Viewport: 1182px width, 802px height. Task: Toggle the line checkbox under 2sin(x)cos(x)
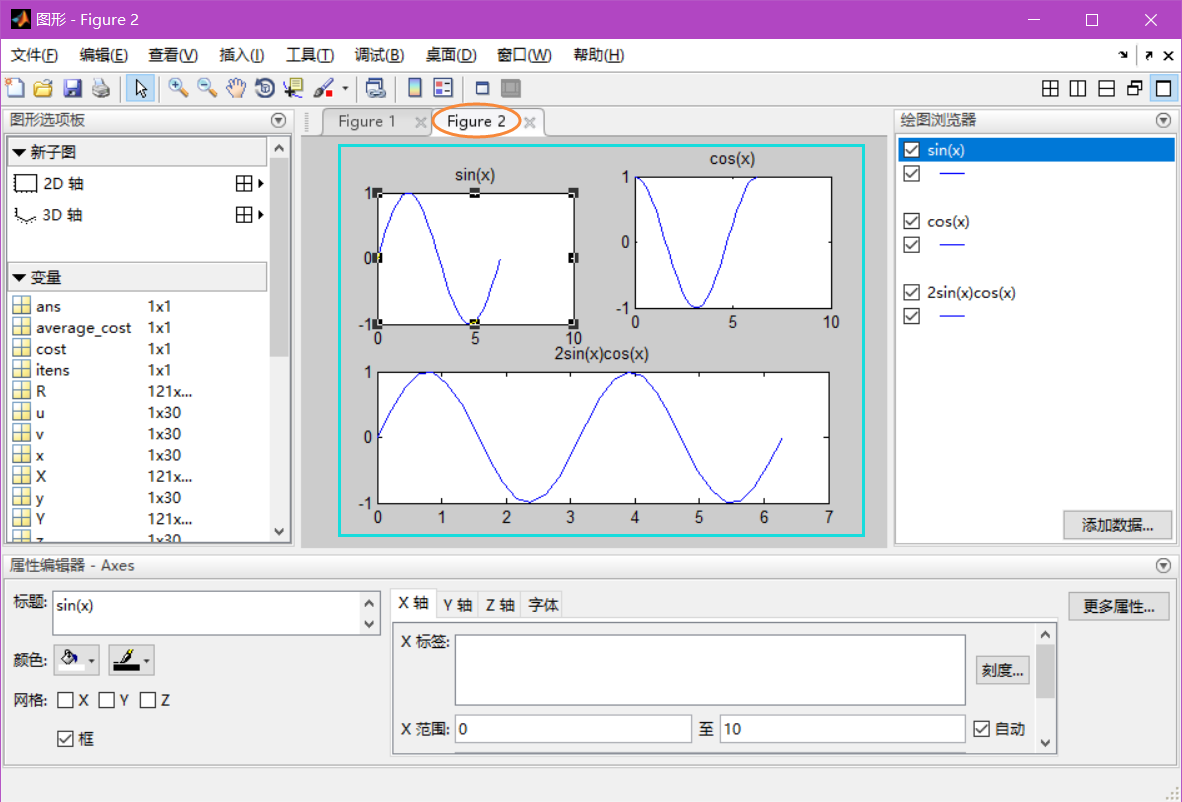tap(912, 317)
